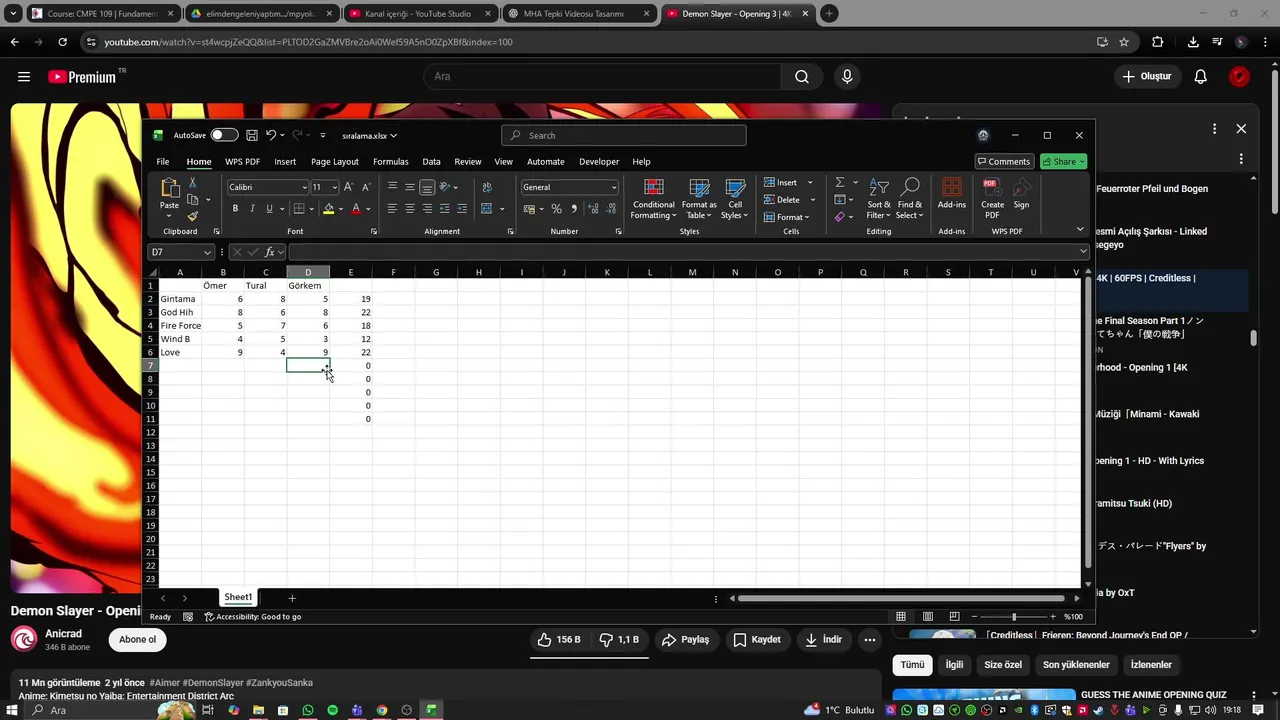
Task: Click the YouTube Ara search field
Action: point(603,76)
